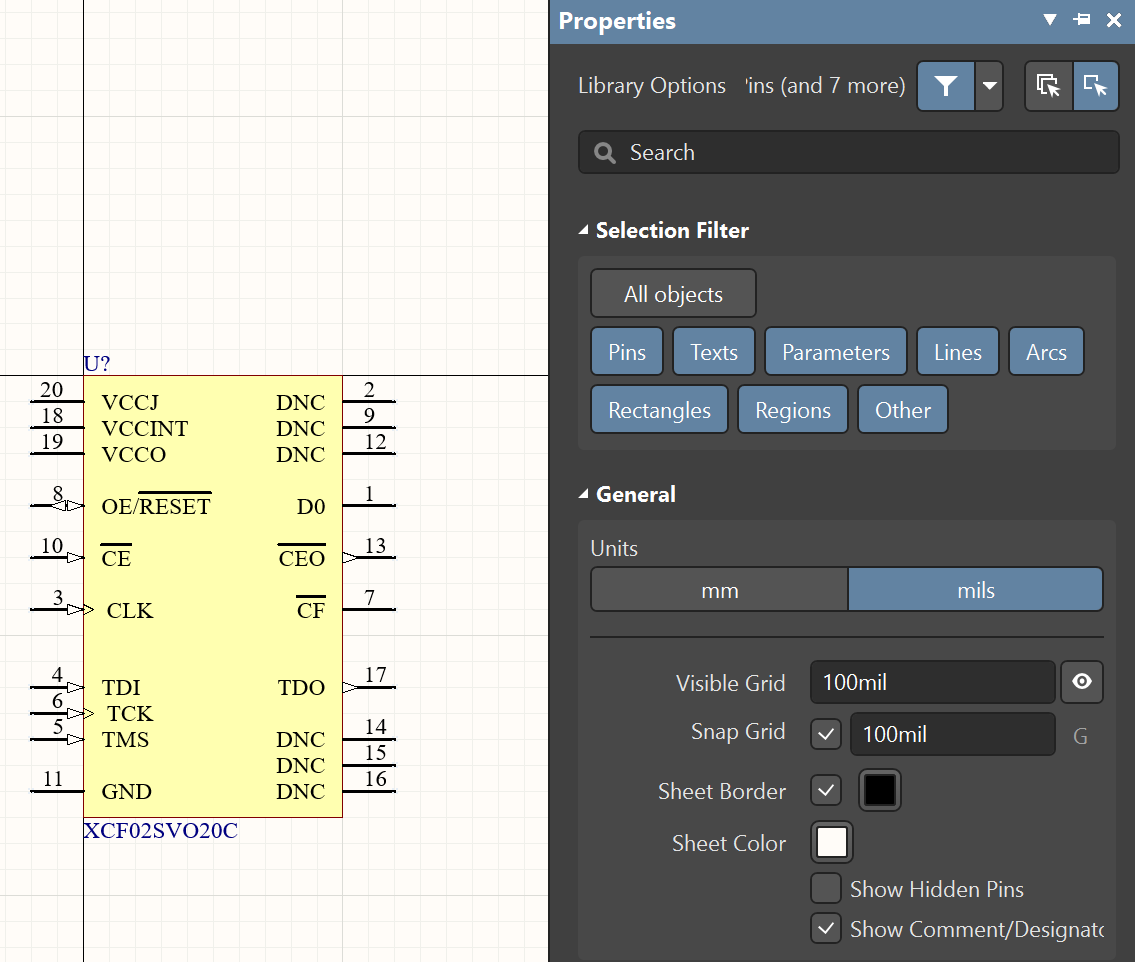This screenshot has width=1135, height=962.
Task: Open the filter dropdown arrow
Action: [989, 86]
